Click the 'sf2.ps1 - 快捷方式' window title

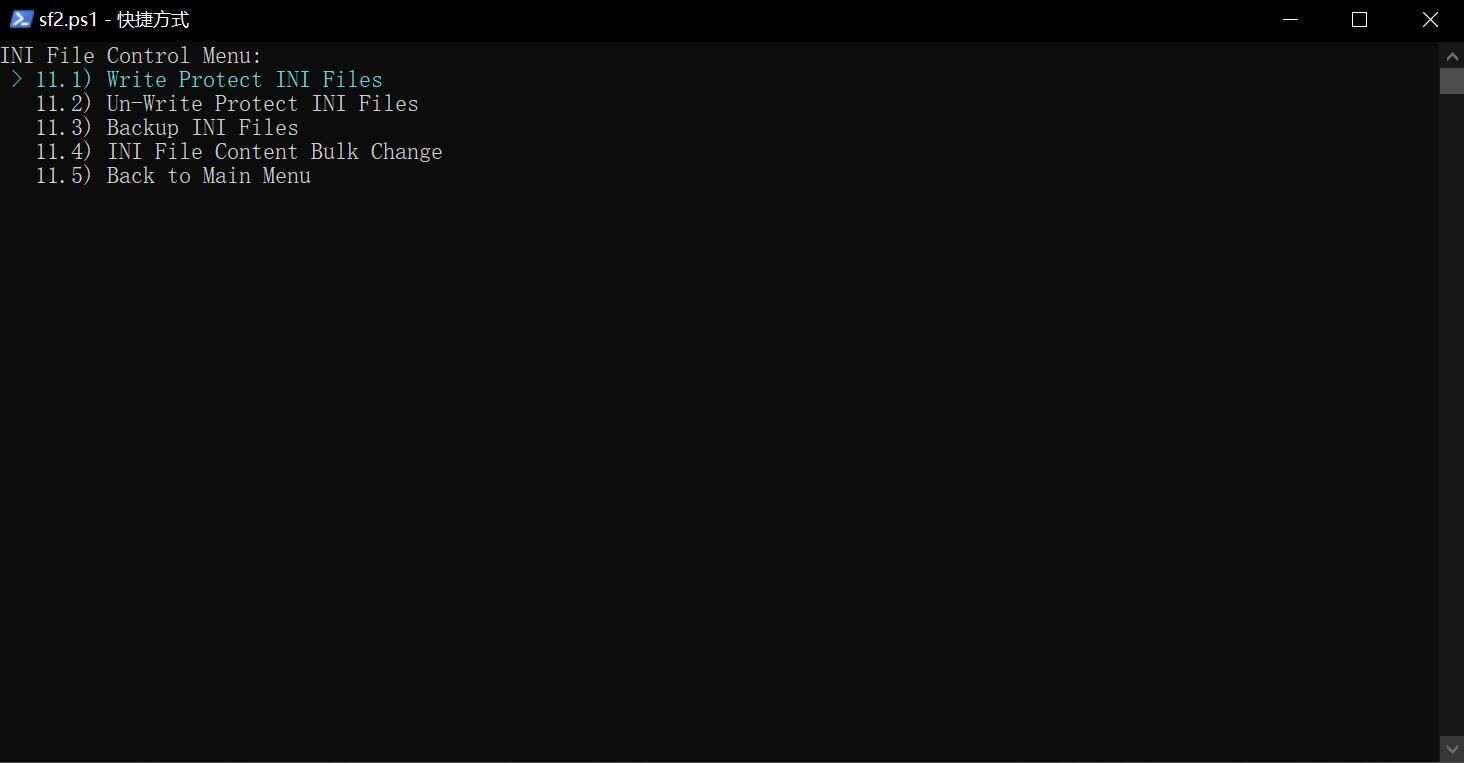tap(114, 20)
